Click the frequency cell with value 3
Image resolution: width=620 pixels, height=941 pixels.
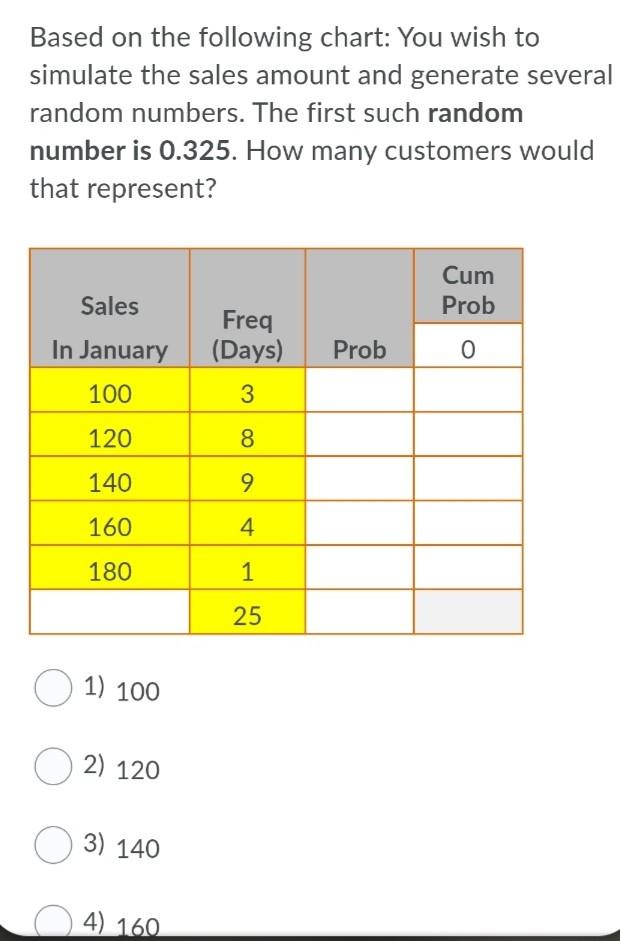point(247,393)
